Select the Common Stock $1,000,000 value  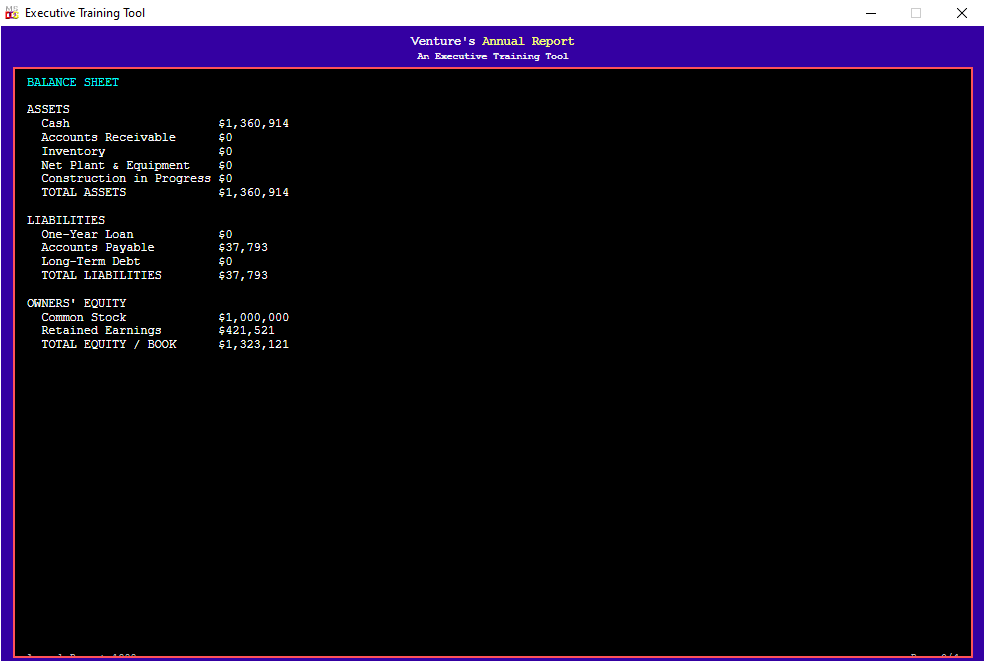point(254,318)
